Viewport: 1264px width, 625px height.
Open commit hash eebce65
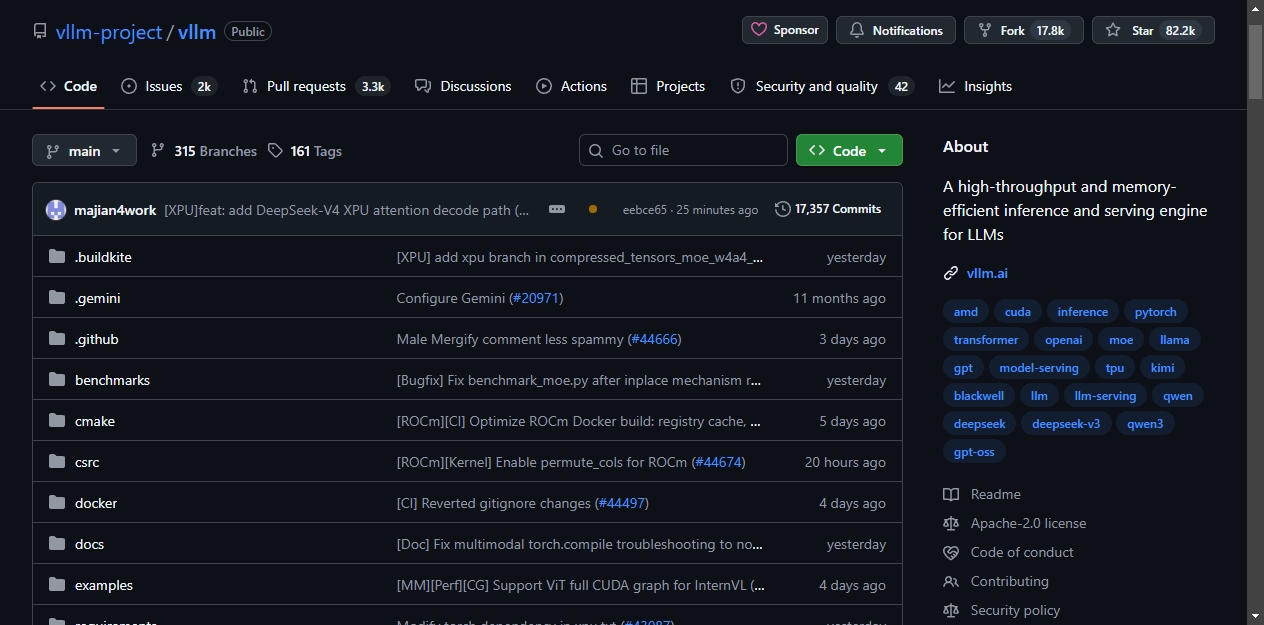[644, 210]
